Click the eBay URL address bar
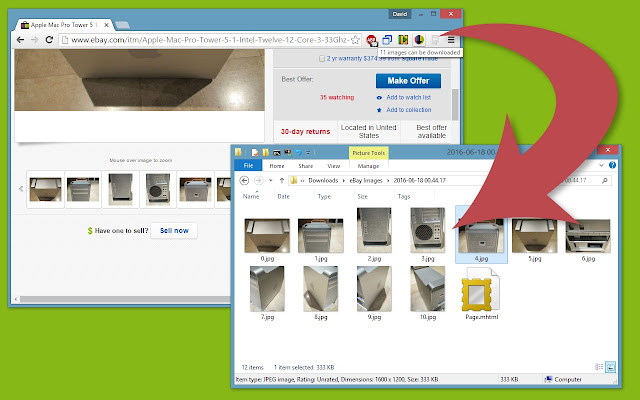 coord(210,40)
